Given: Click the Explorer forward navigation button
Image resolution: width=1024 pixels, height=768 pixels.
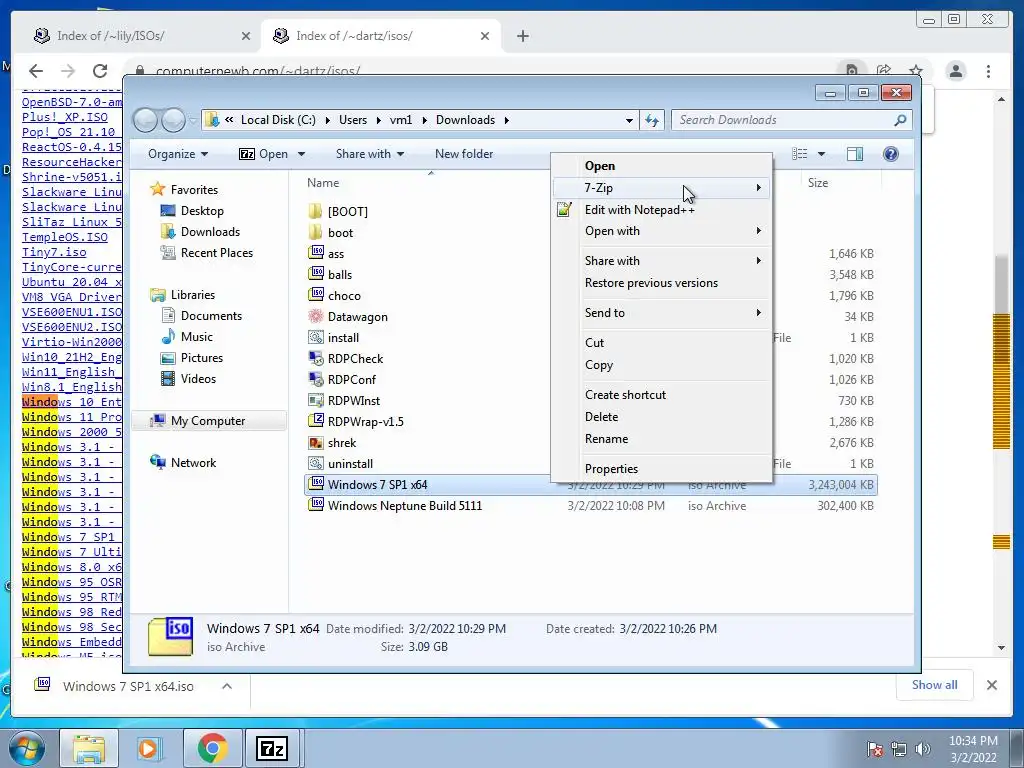Looking at the screenshot, I should [x=173, y=120].
